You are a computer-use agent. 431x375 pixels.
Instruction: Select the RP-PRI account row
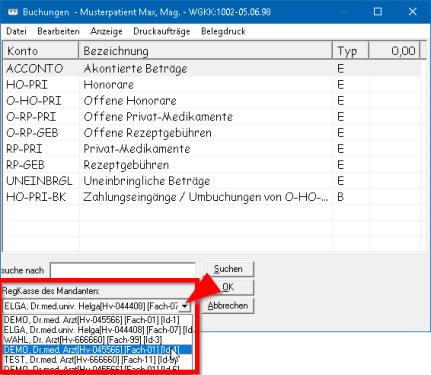(x=212, y=149)
